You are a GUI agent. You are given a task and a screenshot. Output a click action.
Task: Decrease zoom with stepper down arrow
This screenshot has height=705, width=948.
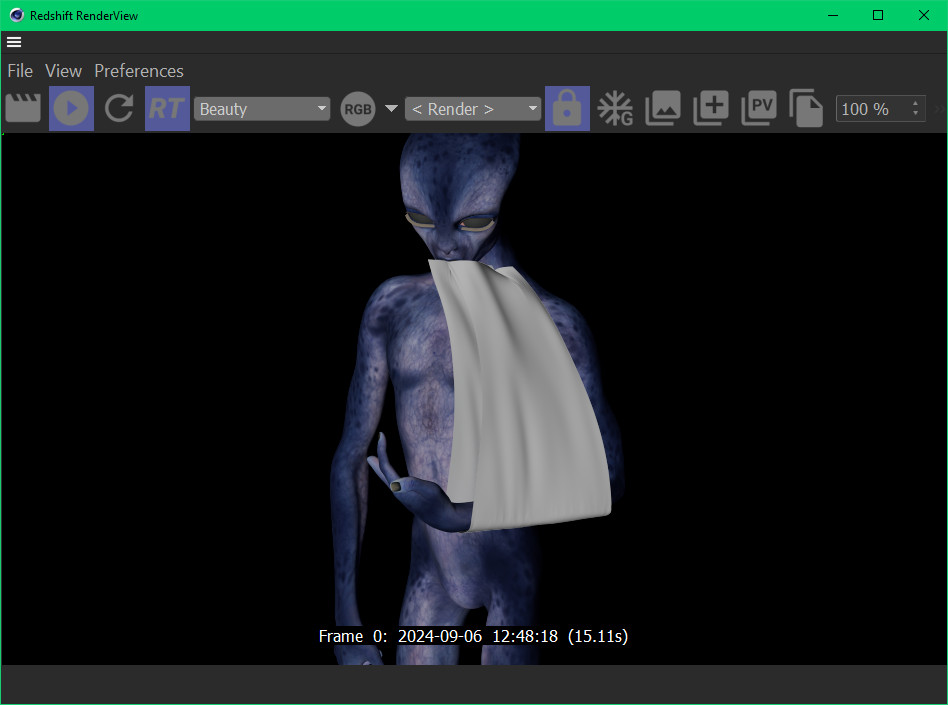click(x=915, y=114)
